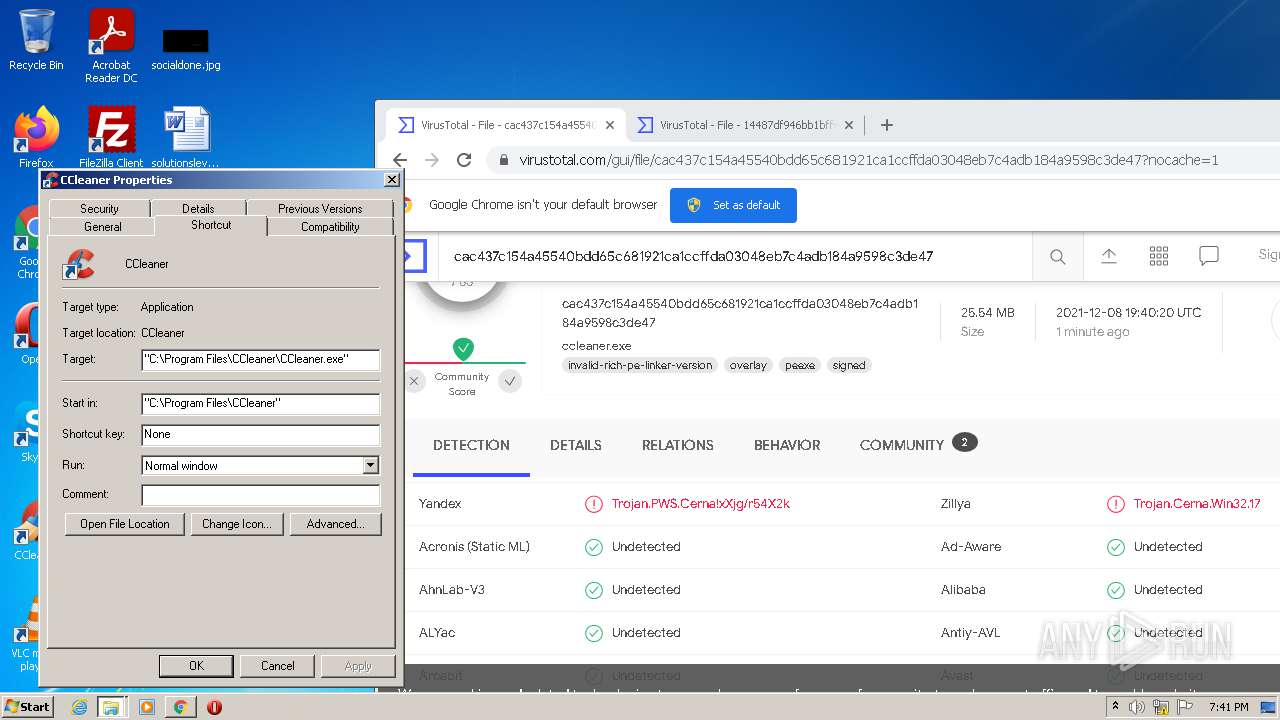
Task: Click the signed tag
Action: pyautogui.click(x=849, y=365)
